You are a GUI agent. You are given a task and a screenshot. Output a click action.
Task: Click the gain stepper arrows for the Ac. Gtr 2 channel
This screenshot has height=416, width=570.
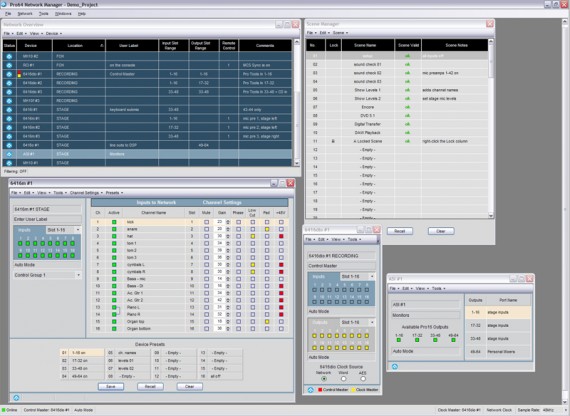tap(228, 300)
